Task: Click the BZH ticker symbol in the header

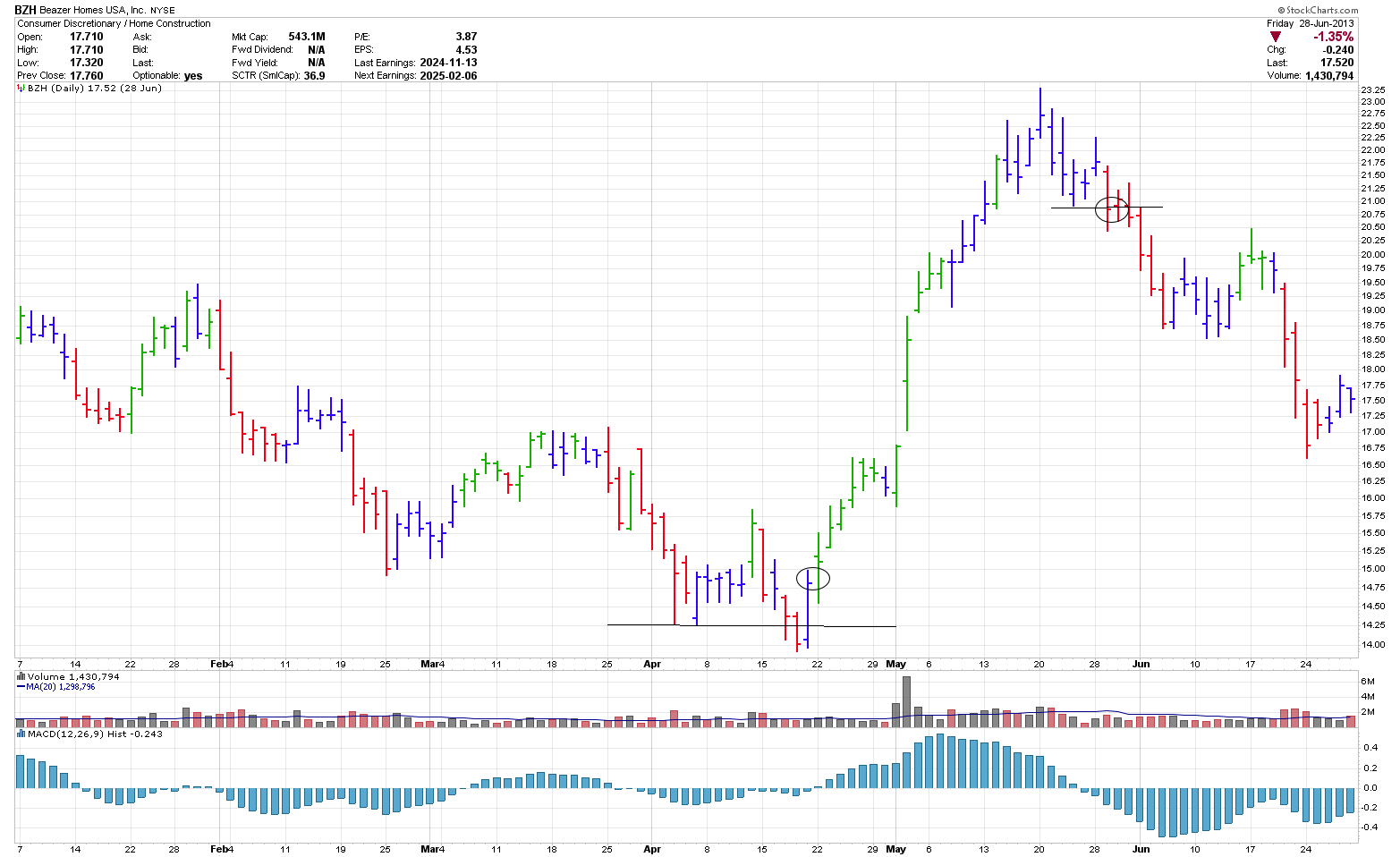Action: pyautogui.click(x=26, y=10)
